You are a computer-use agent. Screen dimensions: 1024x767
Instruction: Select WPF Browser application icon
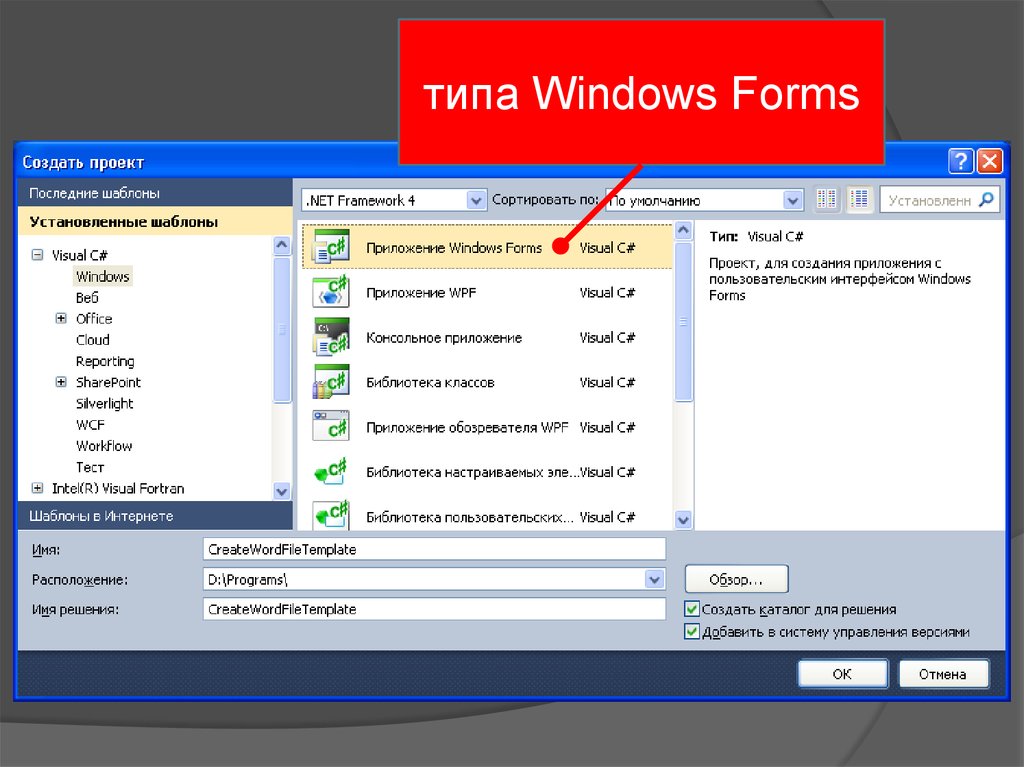(330, 427)
